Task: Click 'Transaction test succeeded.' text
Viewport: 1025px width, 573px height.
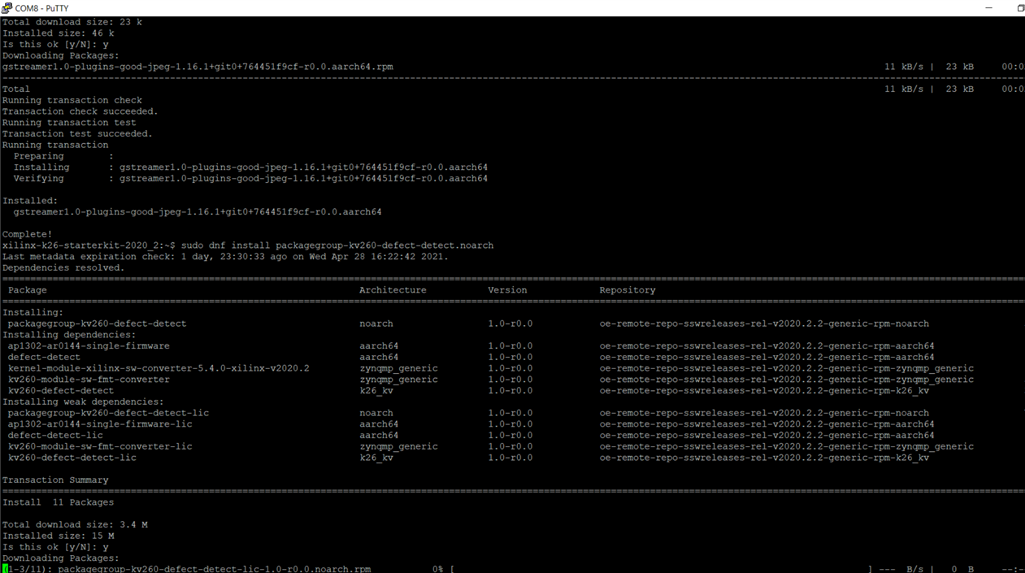Action: [x=77, y=134]
